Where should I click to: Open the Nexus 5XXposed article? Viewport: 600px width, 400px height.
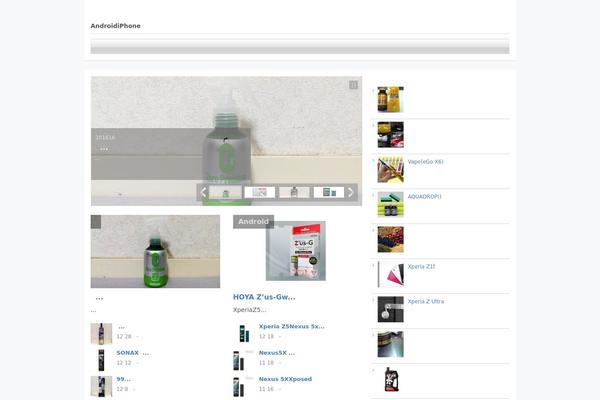point(285,379)
